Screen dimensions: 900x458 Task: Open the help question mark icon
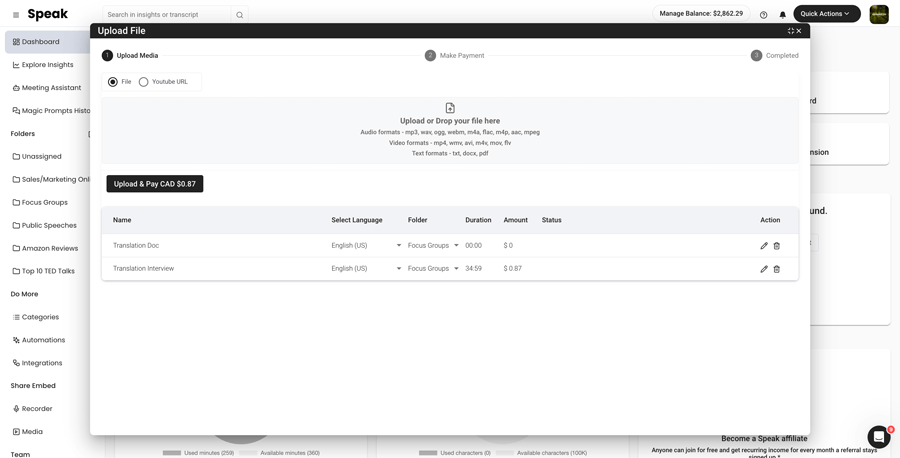(764, 15)
